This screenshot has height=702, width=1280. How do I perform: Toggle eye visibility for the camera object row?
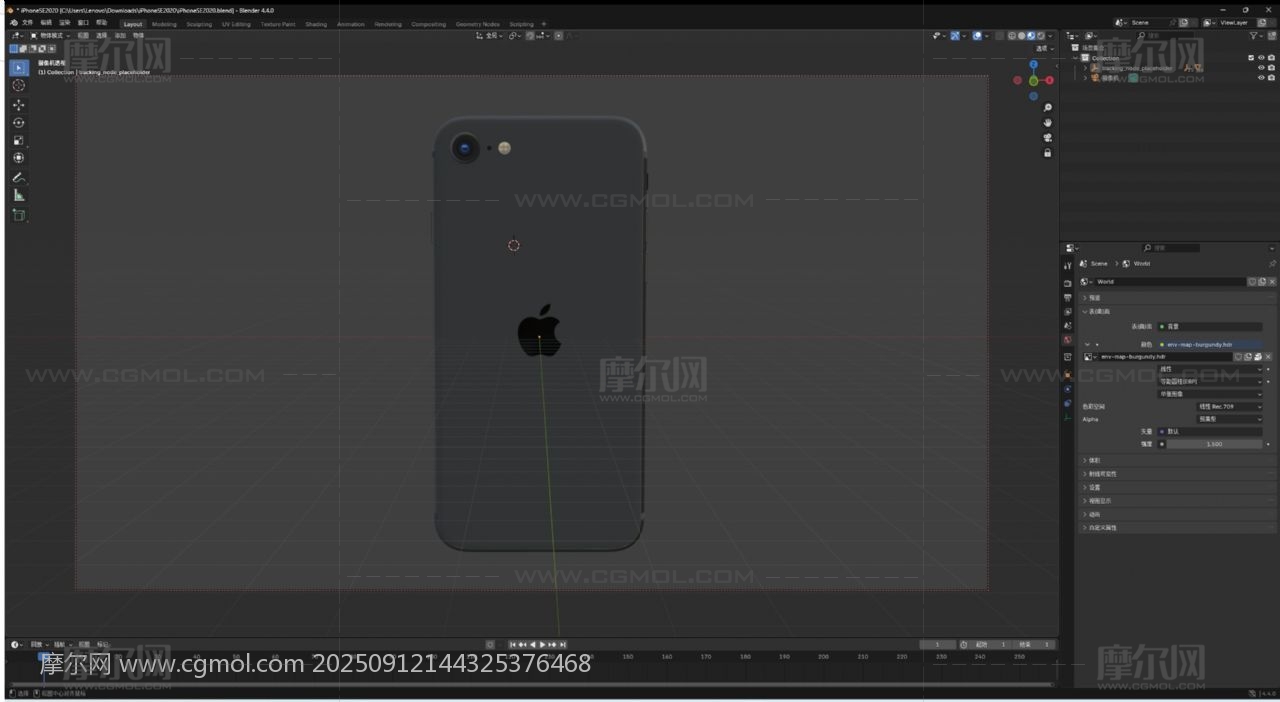[1261, 78]
